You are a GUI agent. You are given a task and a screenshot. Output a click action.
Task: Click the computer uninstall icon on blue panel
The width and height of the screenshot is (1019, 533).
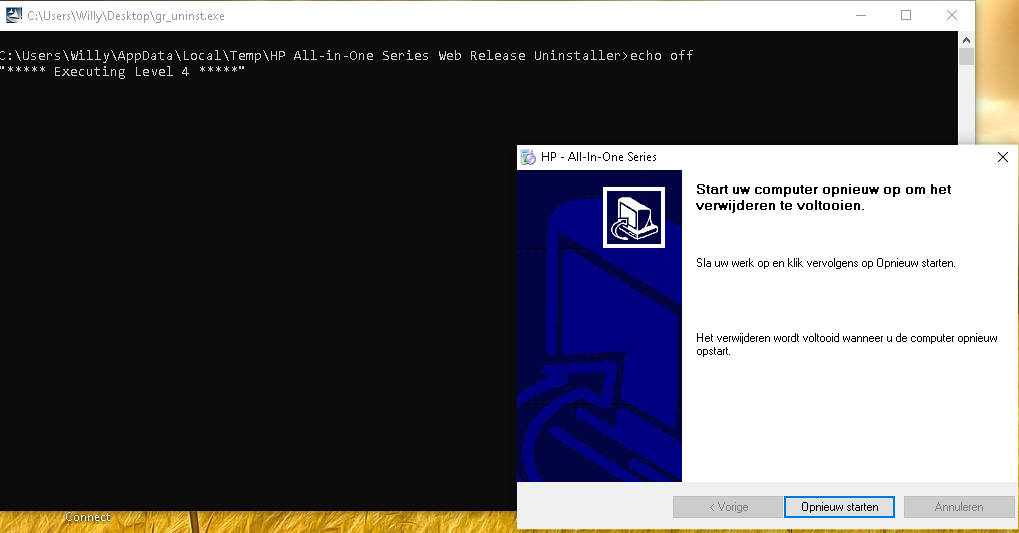point(633,215)
